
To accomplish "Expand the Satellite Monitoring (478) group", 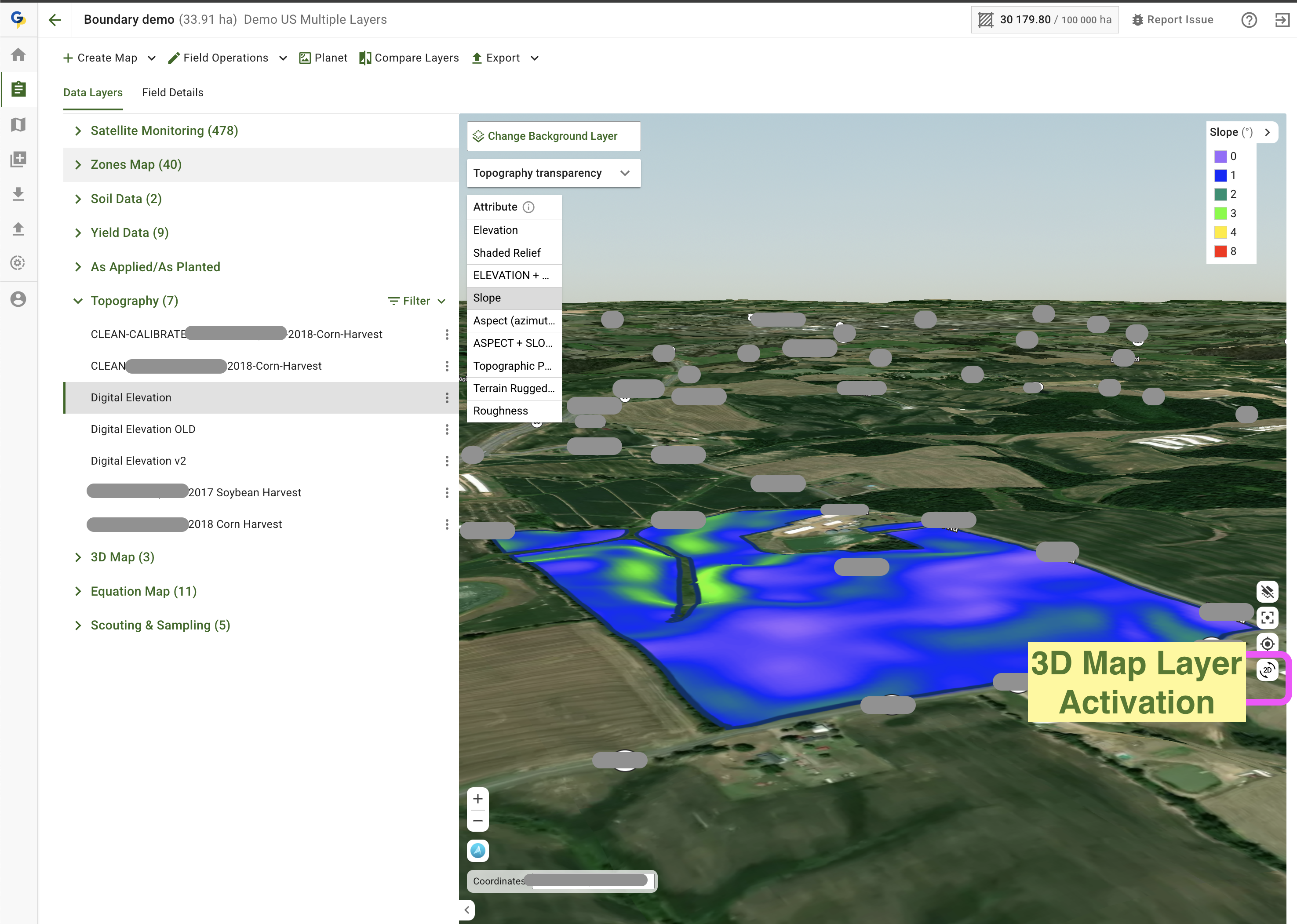I will [78, 131].
